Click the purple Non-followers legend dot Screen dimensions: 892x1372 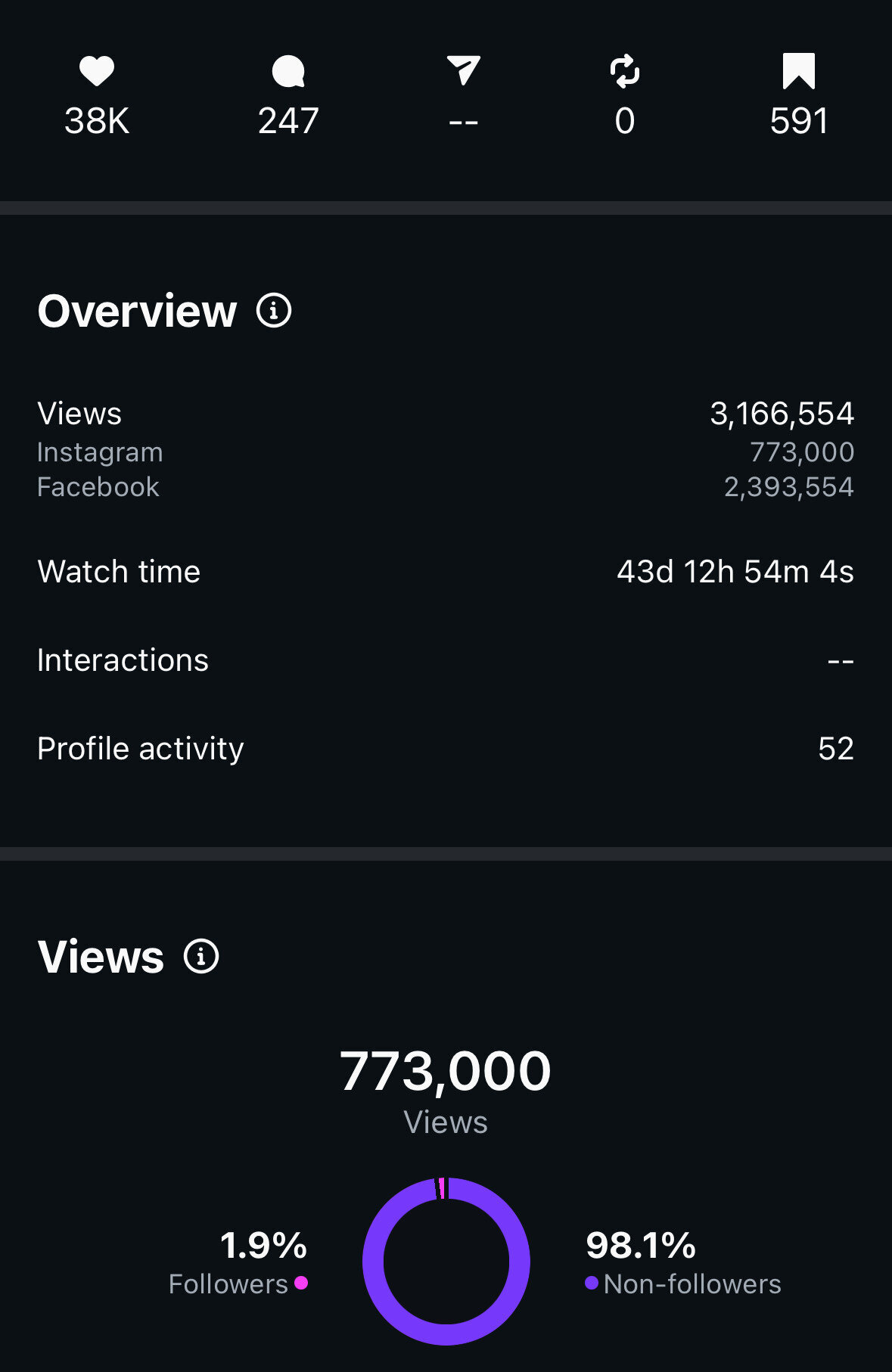tap(592, 1283)
